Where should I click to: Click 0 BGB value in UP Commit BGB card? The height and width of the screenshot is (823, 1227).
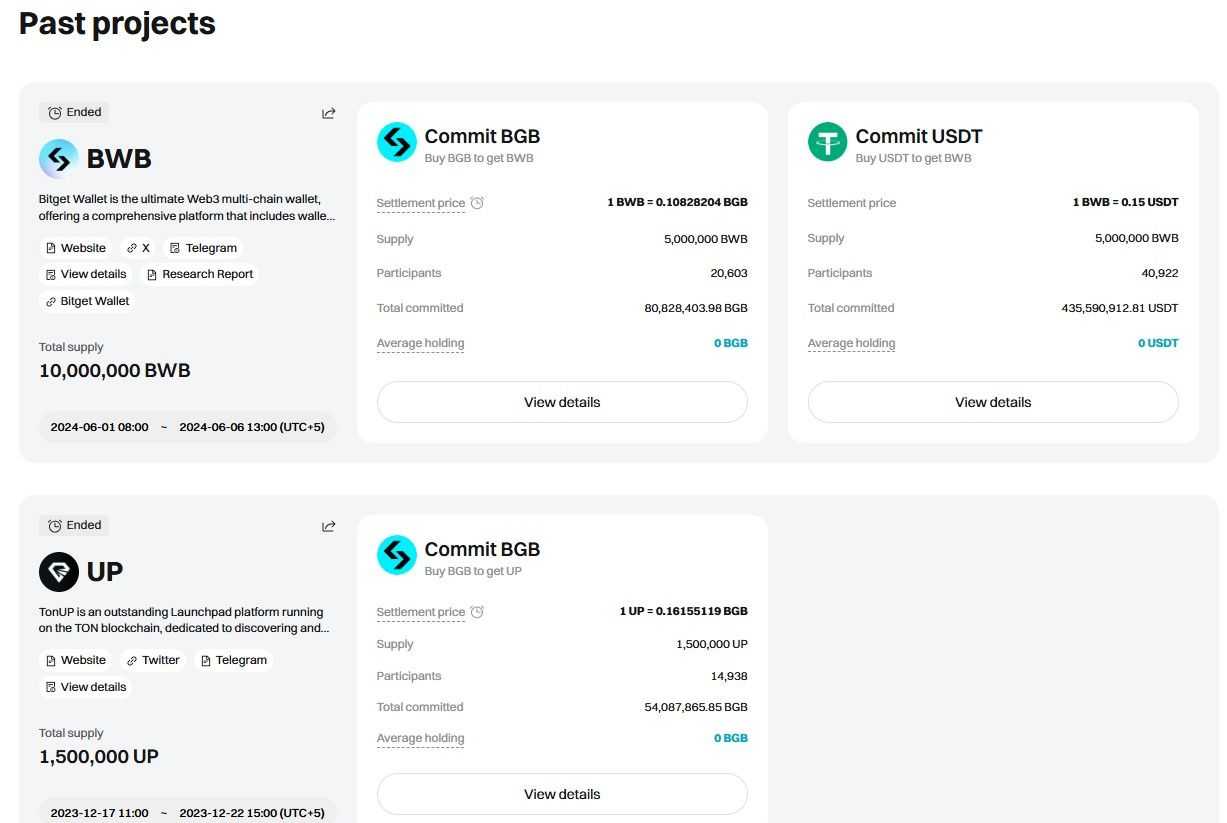pos(731,738)
